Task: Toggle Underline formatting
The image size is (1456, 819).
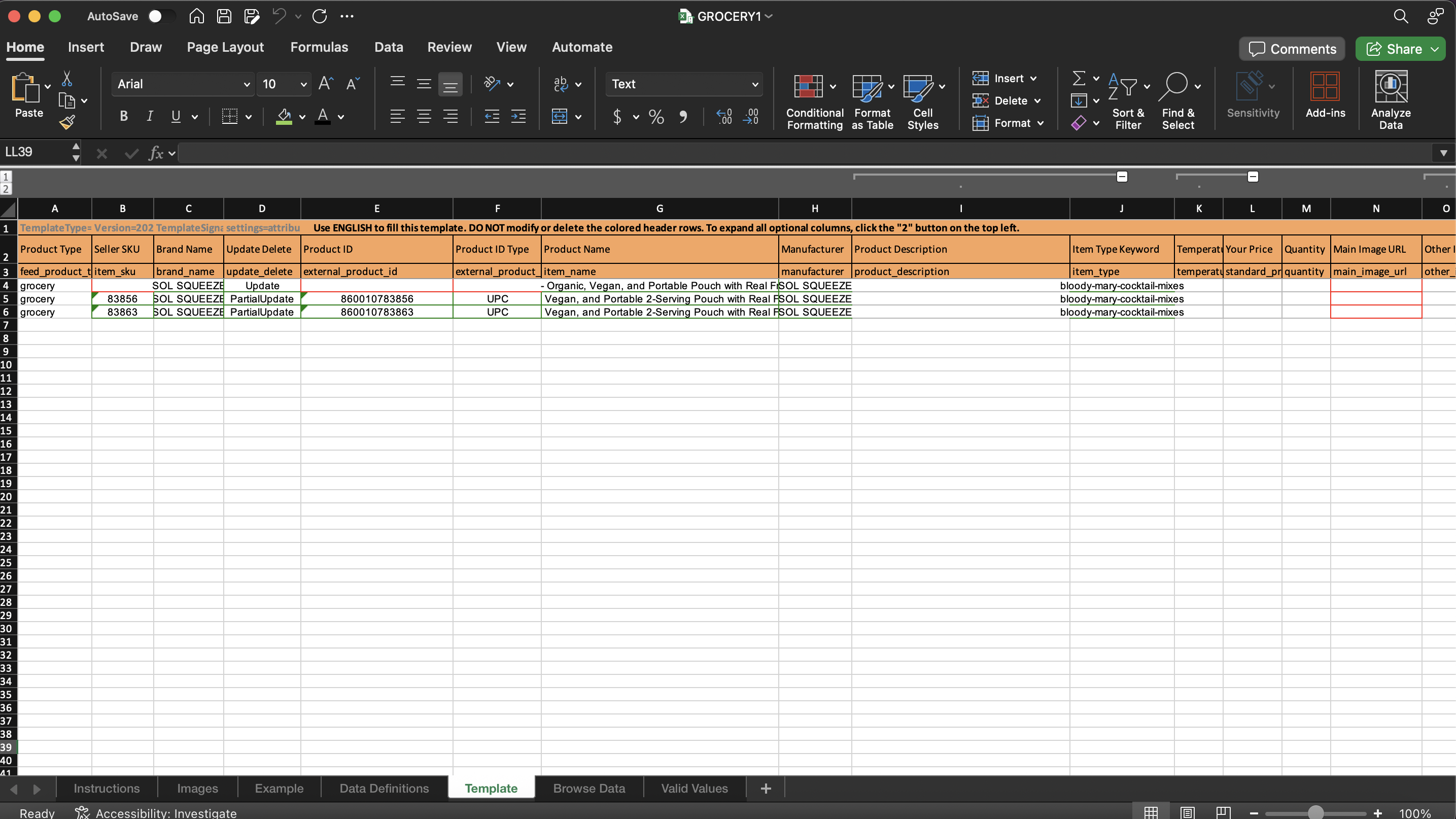Action: [x=176, y=116]
